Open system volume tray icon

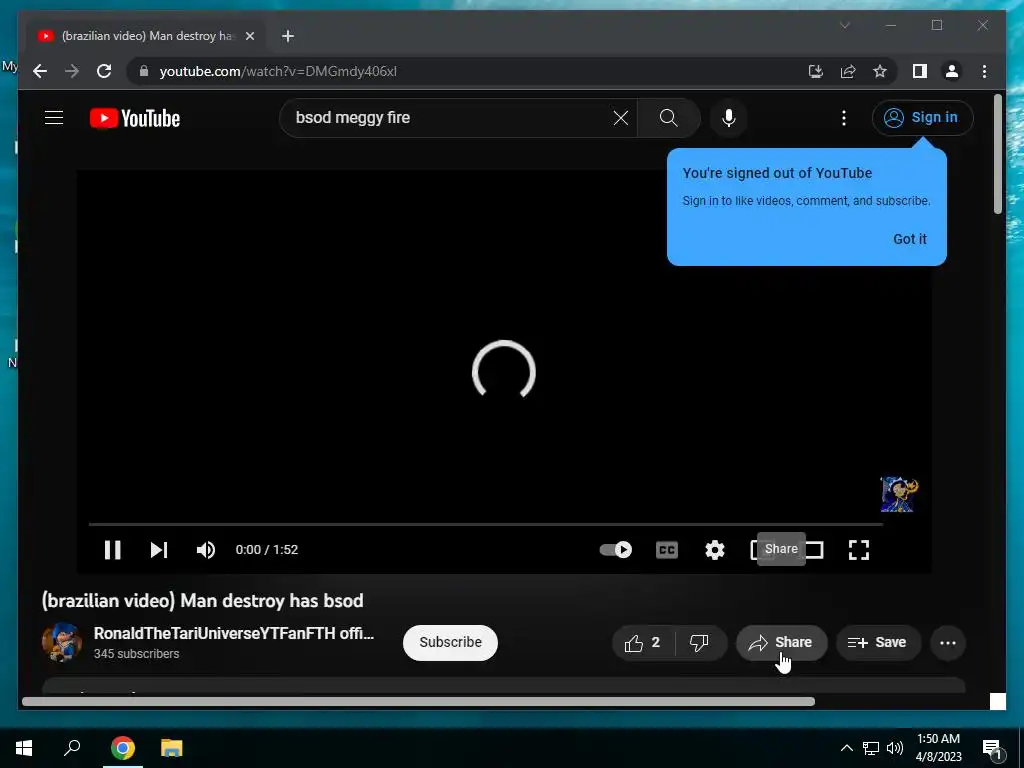point(895,748)
